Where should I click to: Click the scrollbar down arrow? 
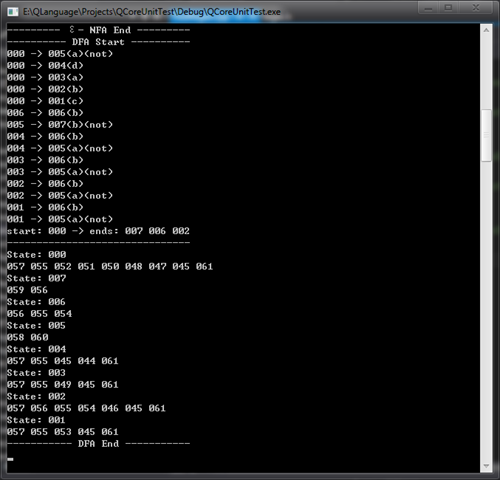tap(486, 466)
